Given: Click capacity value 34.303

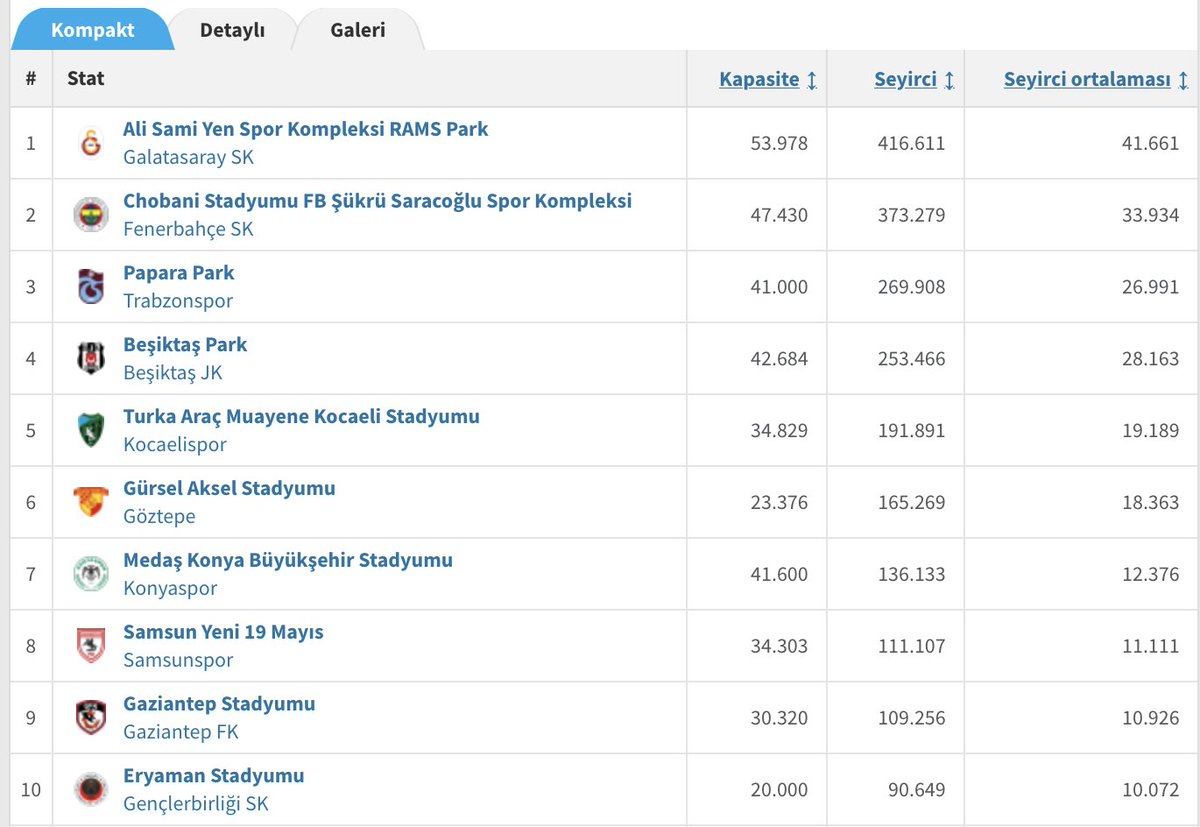Looking at the screenshot, I should pos(779,647).
